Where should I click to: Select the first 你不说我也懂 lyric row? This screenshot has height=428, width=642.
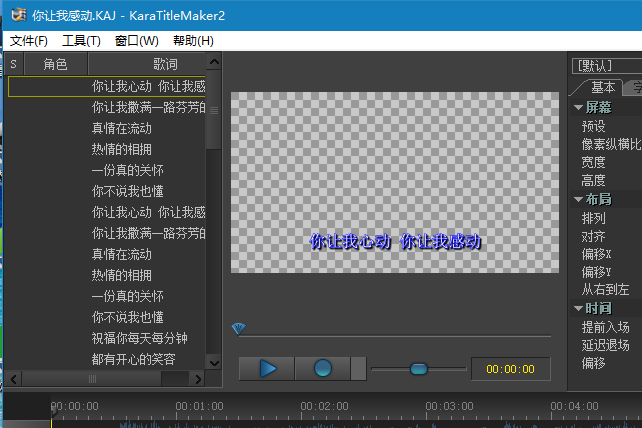point(106,191)
